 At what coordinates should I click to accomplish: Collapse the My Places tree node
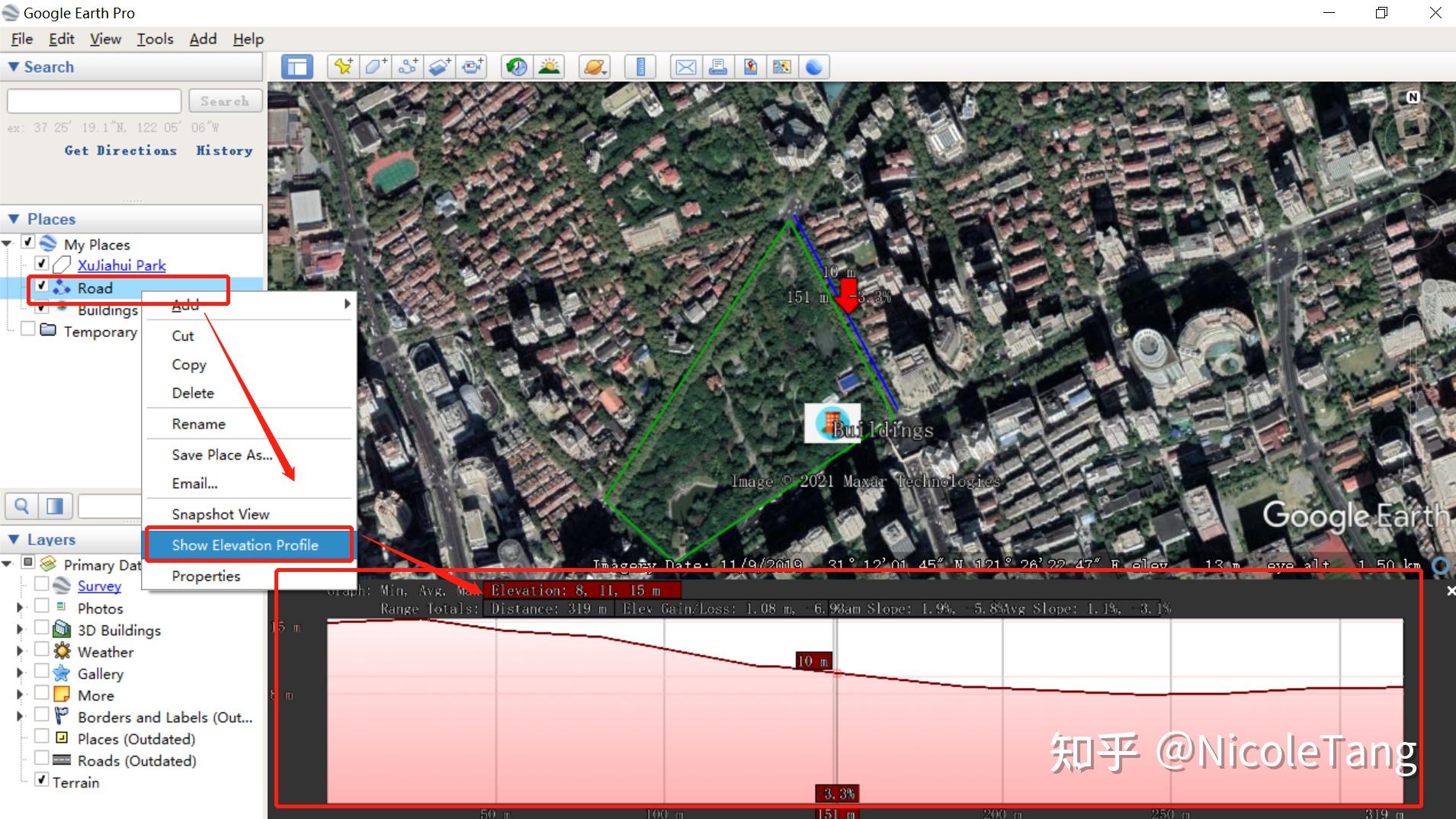(x=8, y=244)
